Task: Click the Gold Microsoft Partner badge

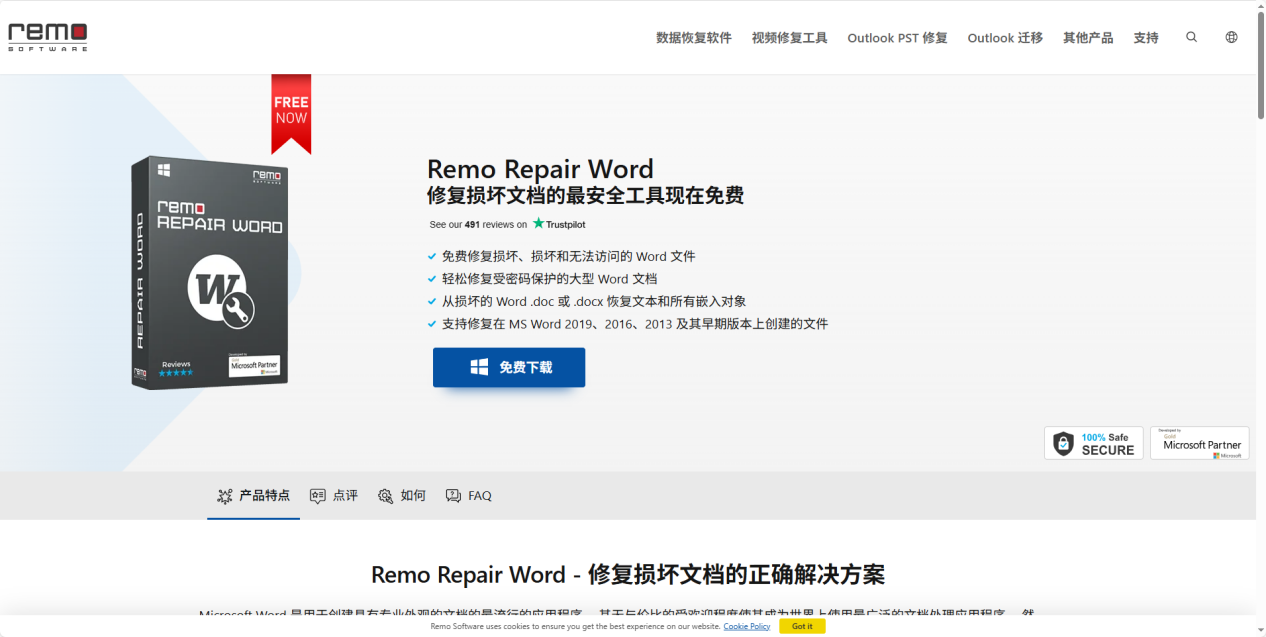Action: (1199, 442)
